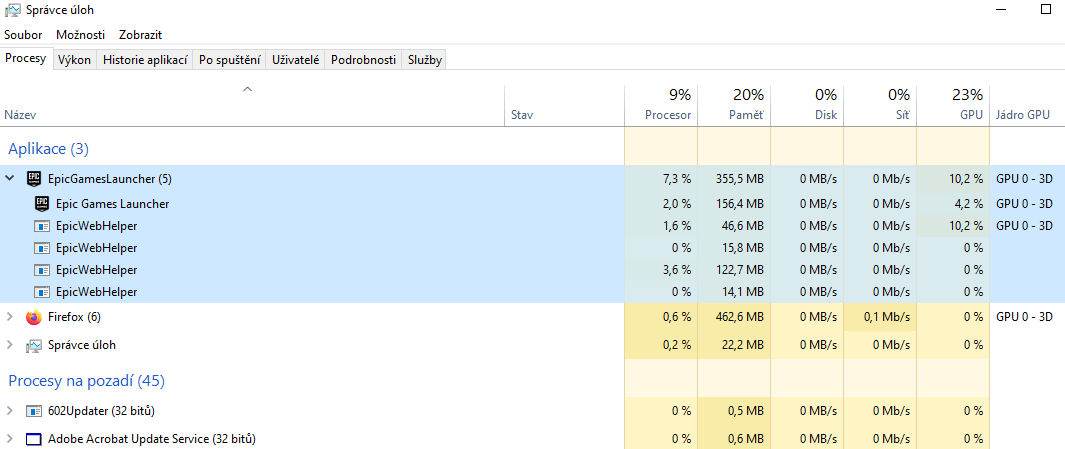Sort processes by Procesor column header
The height and width of the screenshot is (449, 1065).
click(668, 115)
